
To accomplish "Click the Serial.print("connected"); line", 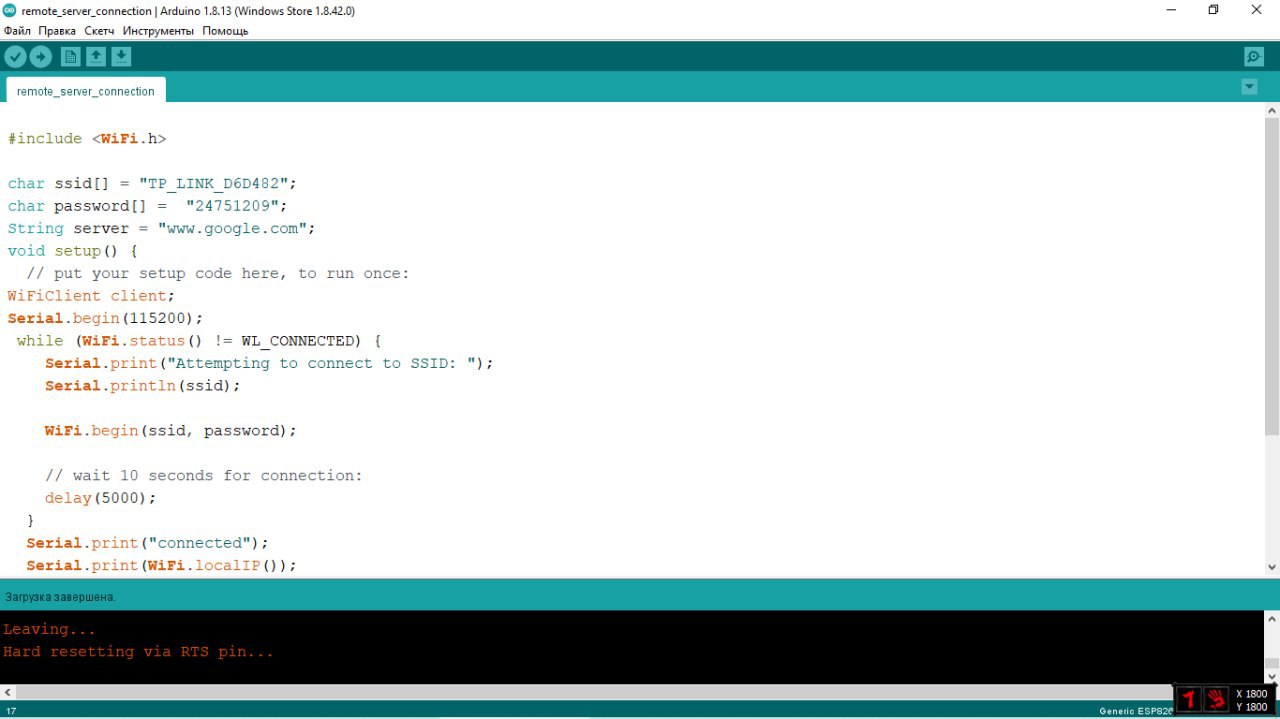I will coord(148,543).
